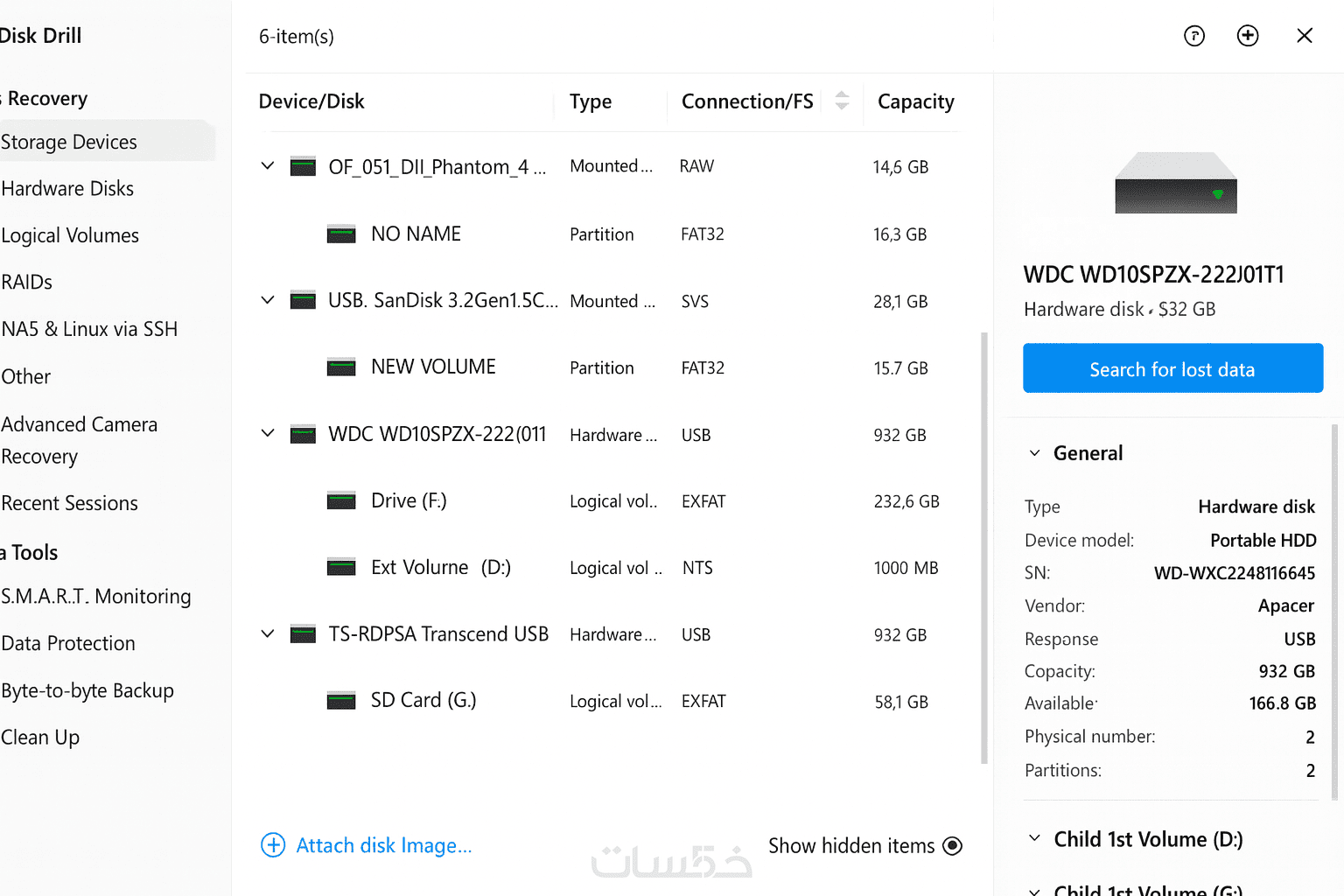Select the NEW VOLUME partition row
This screenshot has height=896, width=1344.
611,367
